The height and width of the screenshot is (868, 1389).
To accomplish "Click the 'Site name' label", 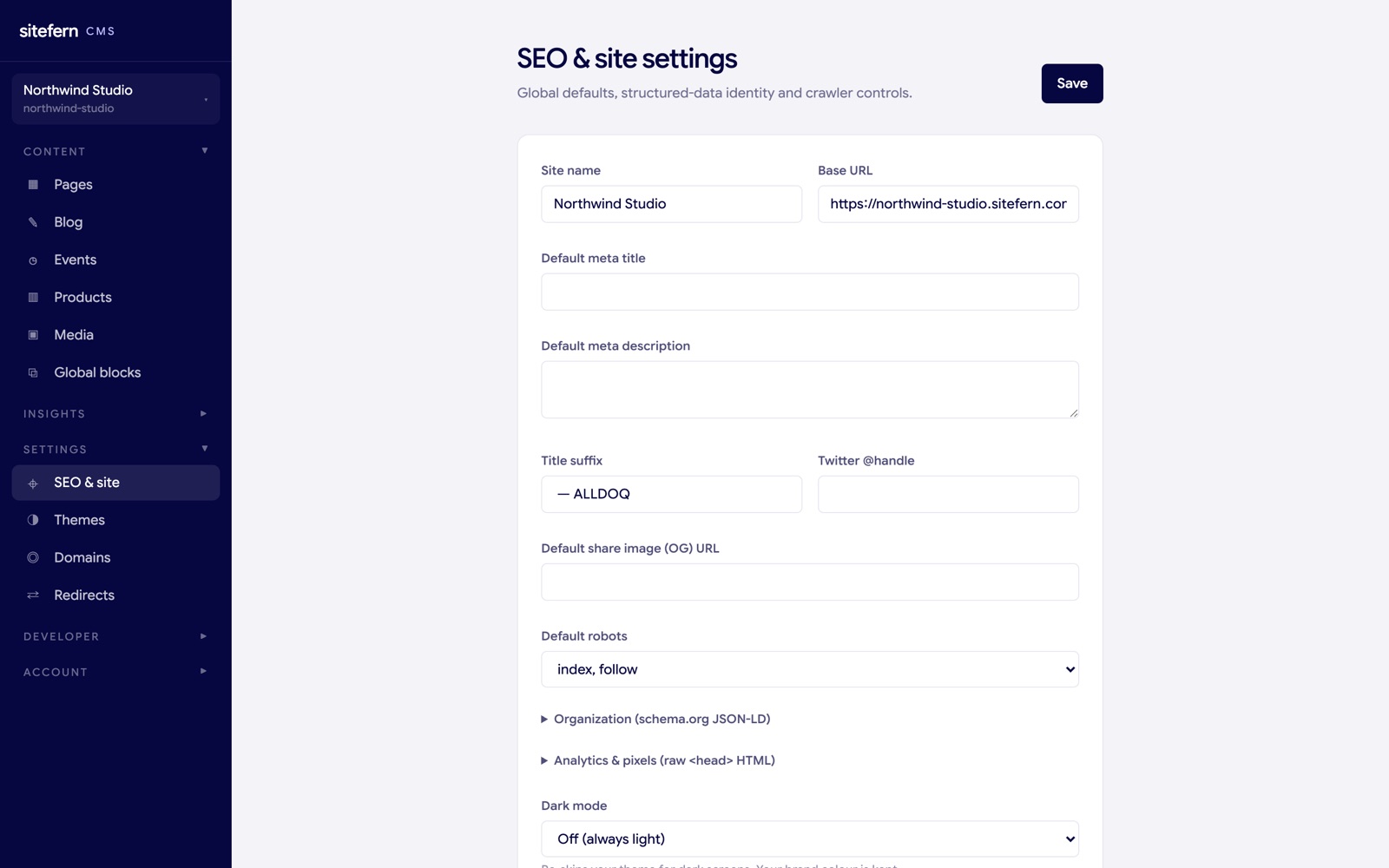I will (x=570, y=170).
